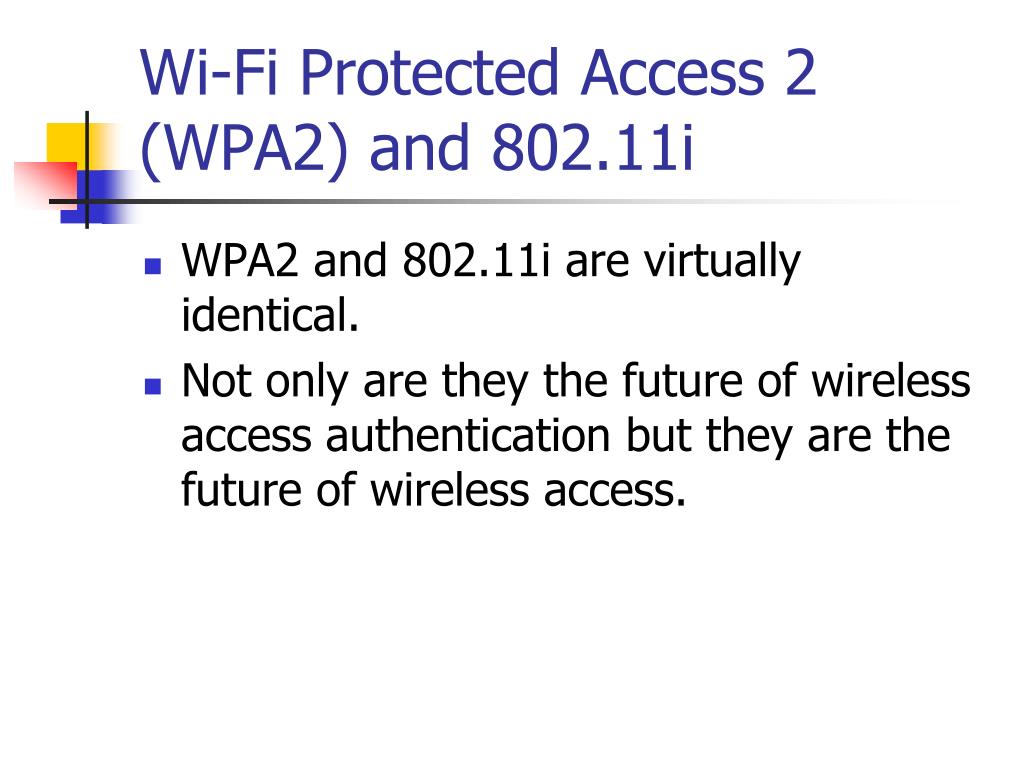Click the vertical black line in logo
This screenshot has height=768, width=1024.
point(87,170)
